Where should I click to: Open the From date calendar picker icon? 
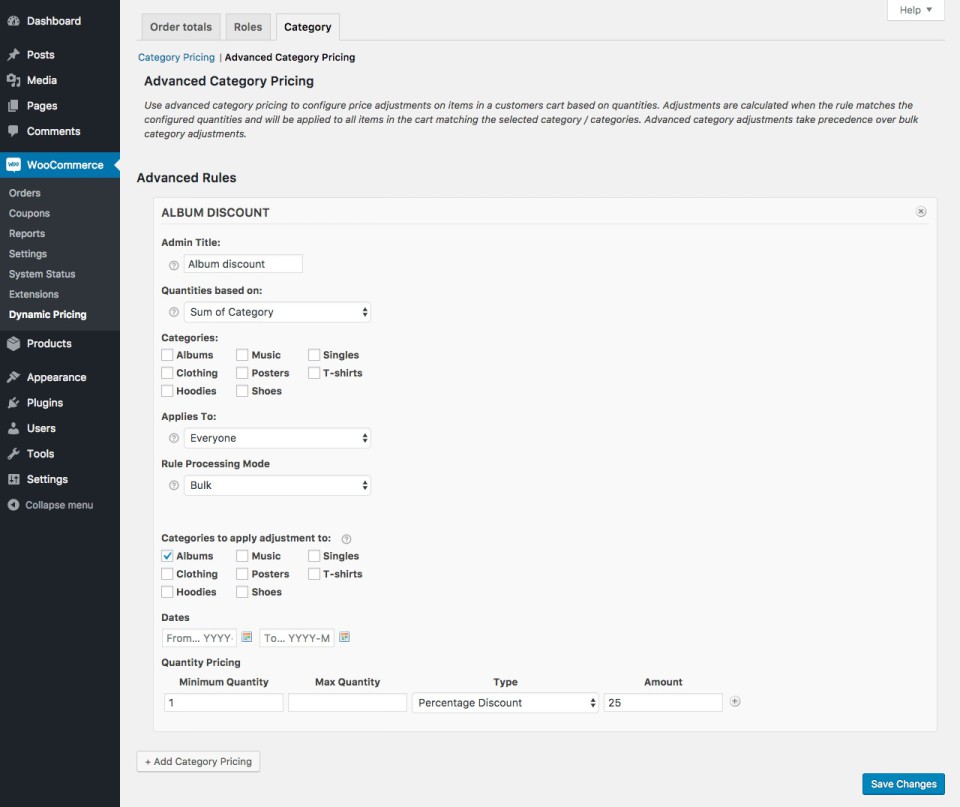point(247,637)
